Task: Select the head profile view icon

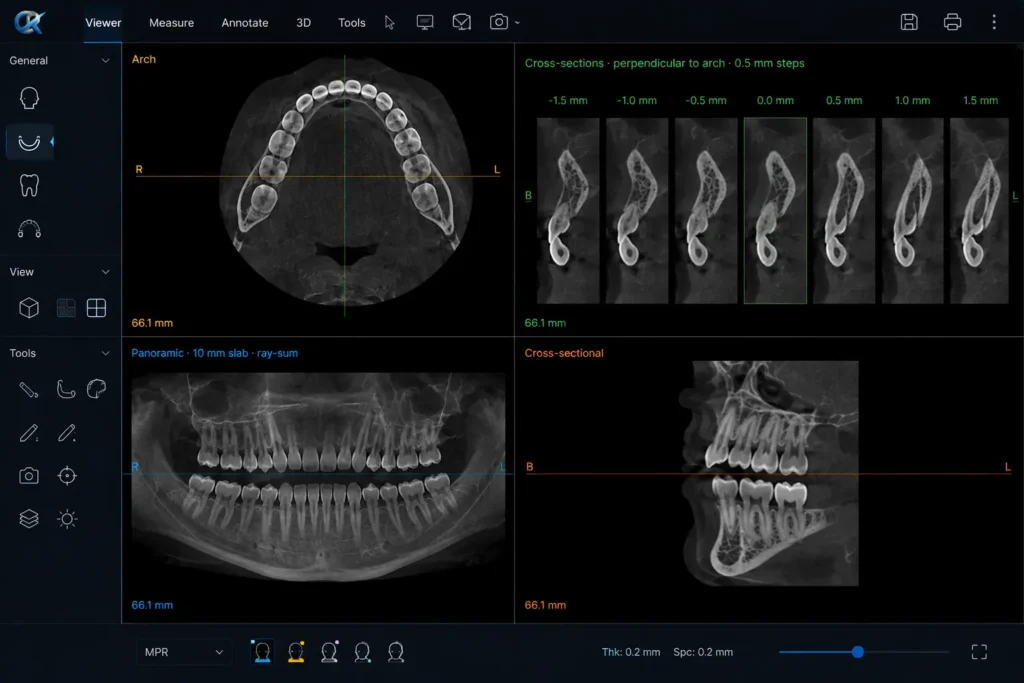Action: [x=29, y=98]
